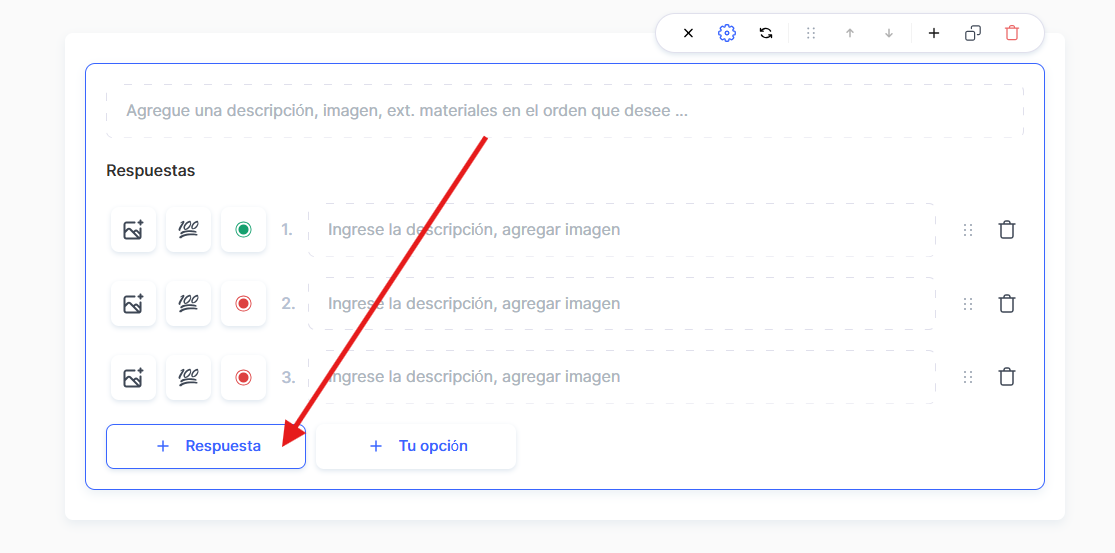Screen dimensions: 1115x553
Task: Delete answer 2 with trash icon
Action: tap(1006, 304)
